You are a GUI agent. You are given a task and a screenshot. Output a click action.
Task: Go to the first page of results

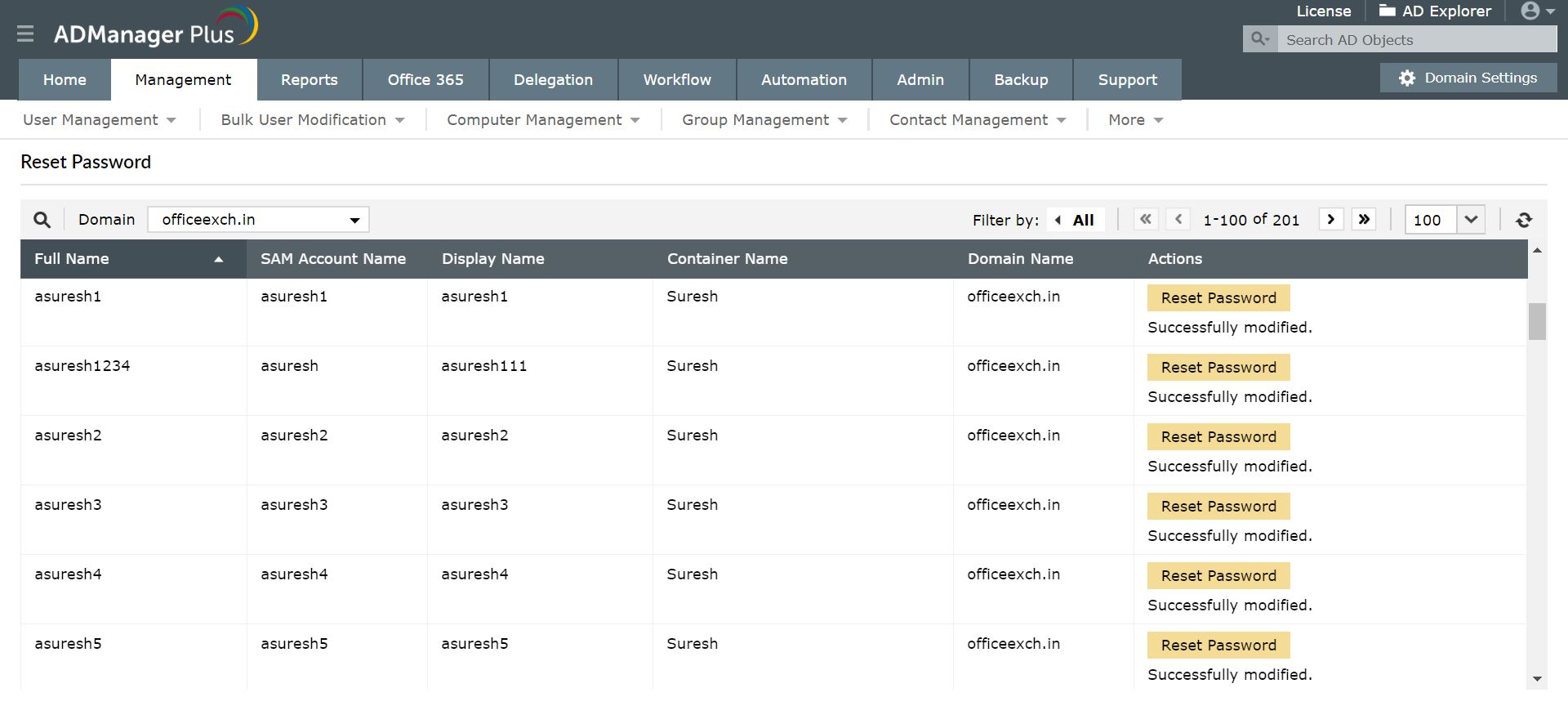[1146, 219]
